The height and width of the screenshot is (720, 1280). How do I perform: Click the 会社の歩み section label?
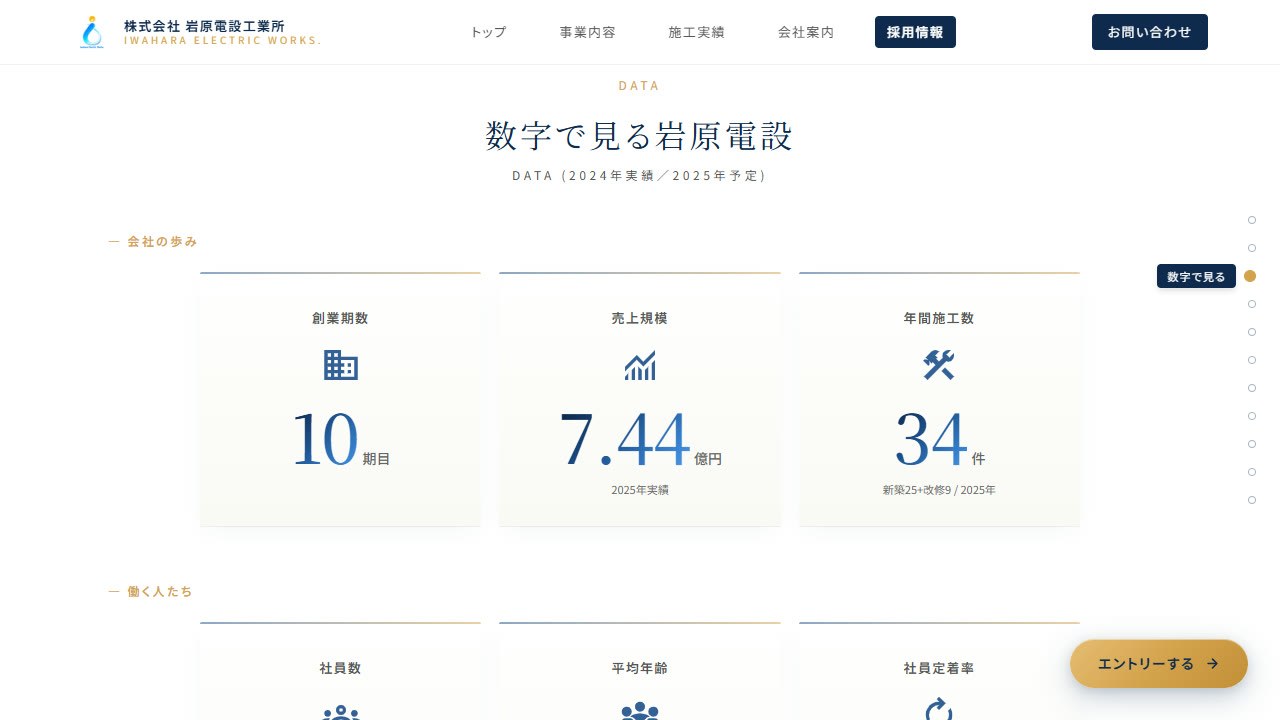162,242
